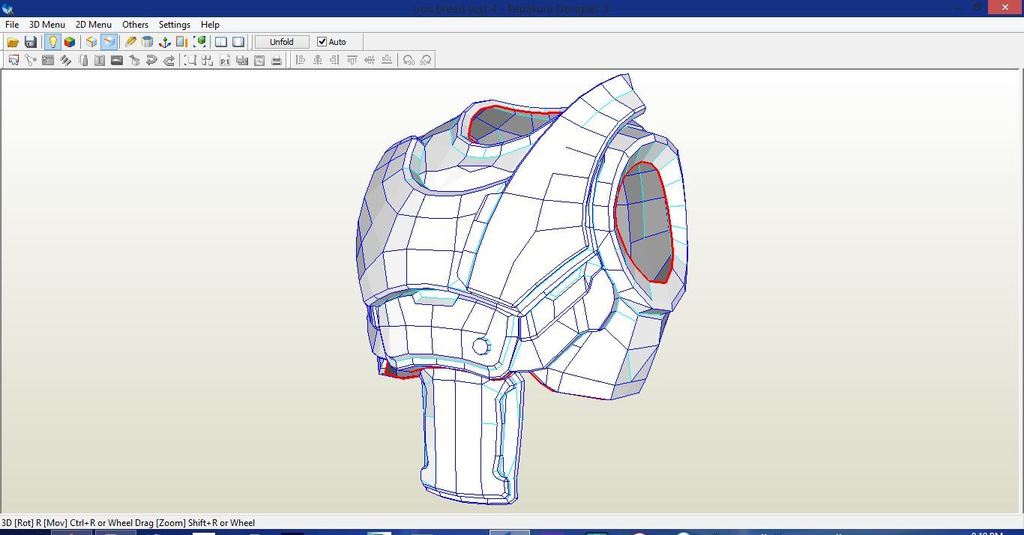Open the Help menu
The height and width of the screenshot is (535, 1024).
[210, 24]
